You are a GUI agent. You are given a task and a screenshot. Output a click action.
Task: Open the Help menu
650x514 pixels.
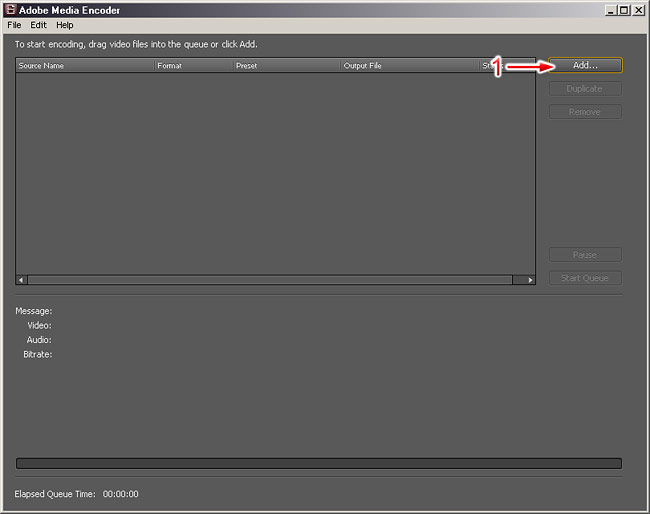pyautogui.click(x=65, y=25)
